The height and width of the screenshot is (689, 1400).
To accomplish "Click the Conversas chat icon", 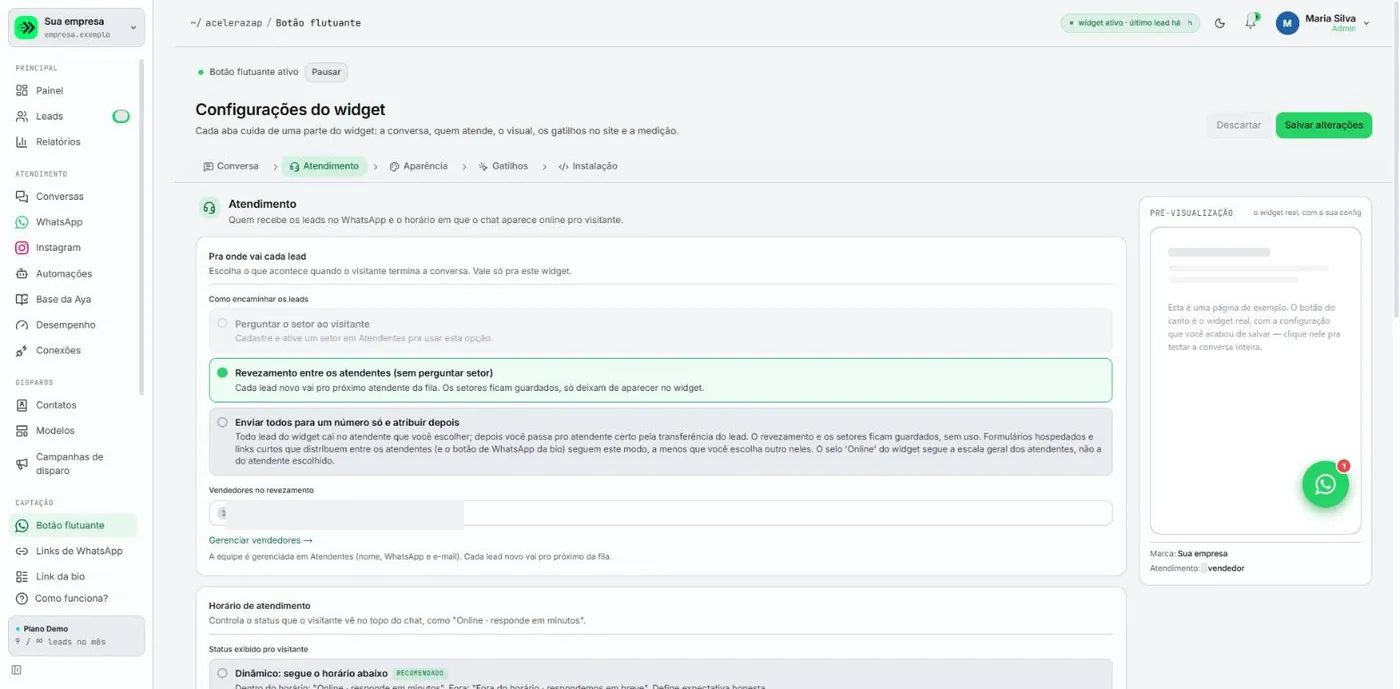I will point(22,197).
